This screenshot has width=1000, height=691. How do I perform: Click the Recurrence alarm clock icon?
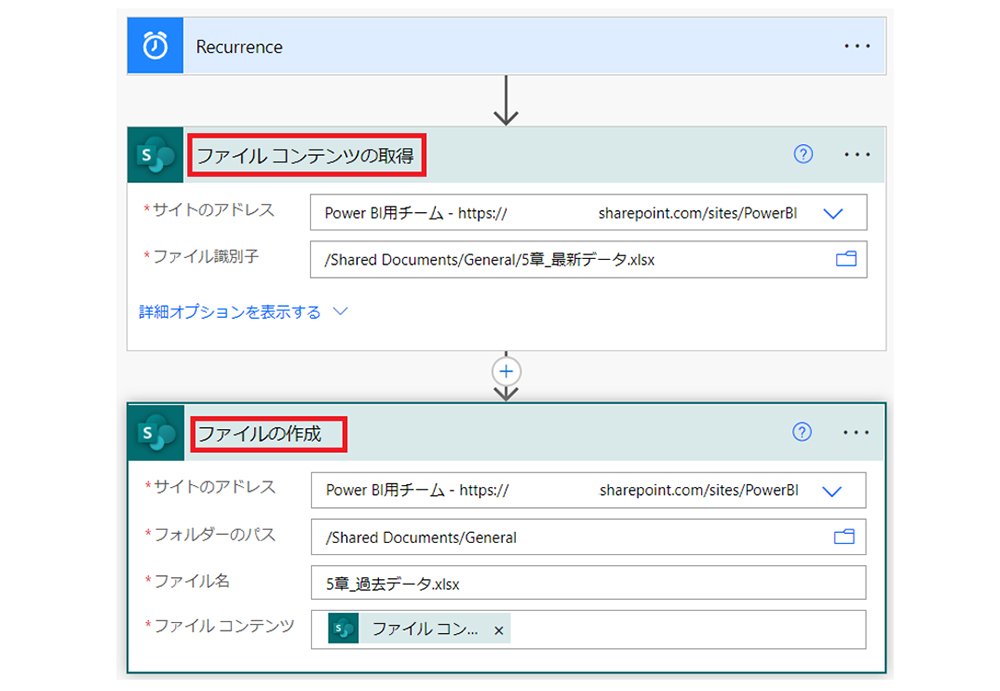point(155,45)
